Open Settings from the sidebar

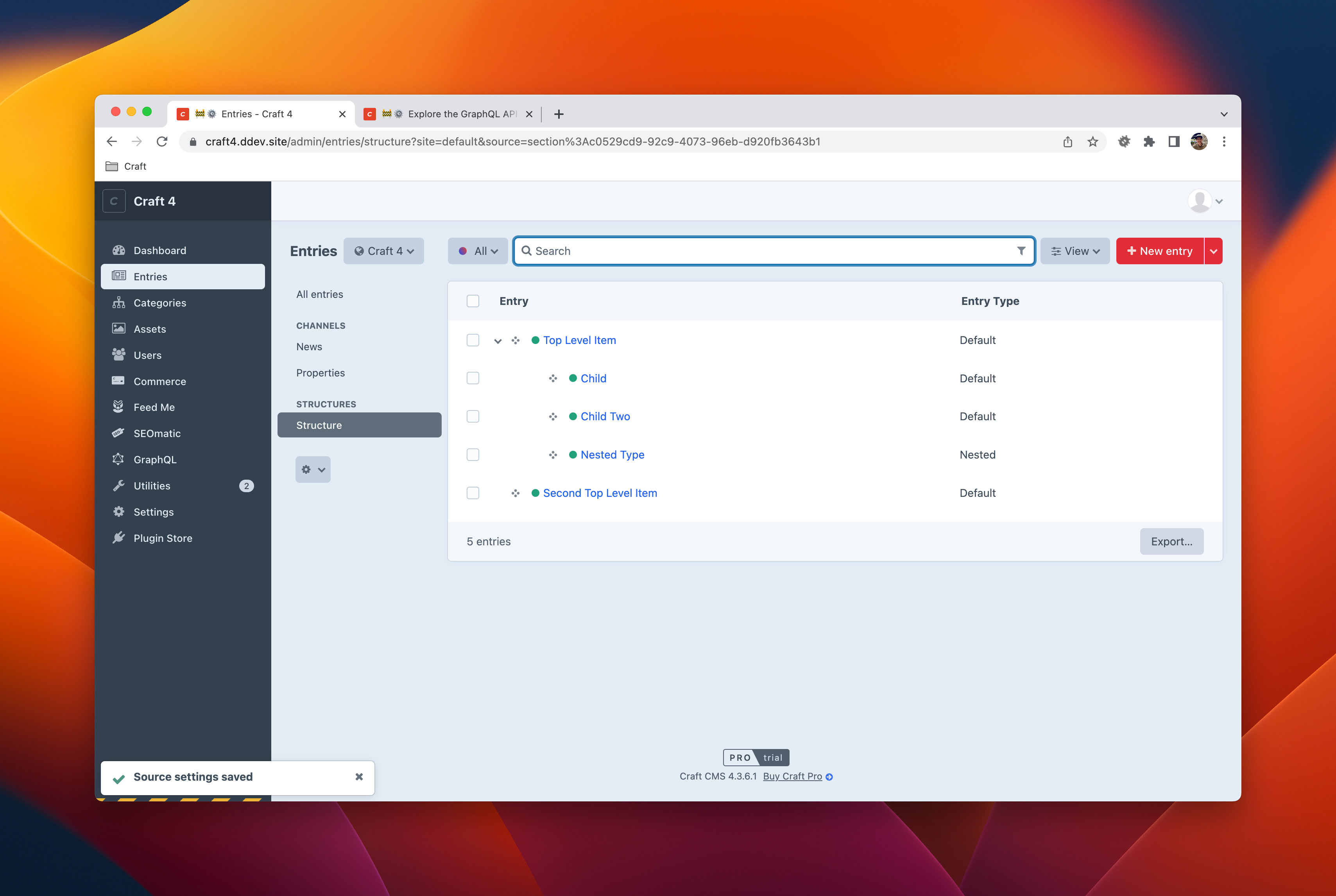coord(182,512)
